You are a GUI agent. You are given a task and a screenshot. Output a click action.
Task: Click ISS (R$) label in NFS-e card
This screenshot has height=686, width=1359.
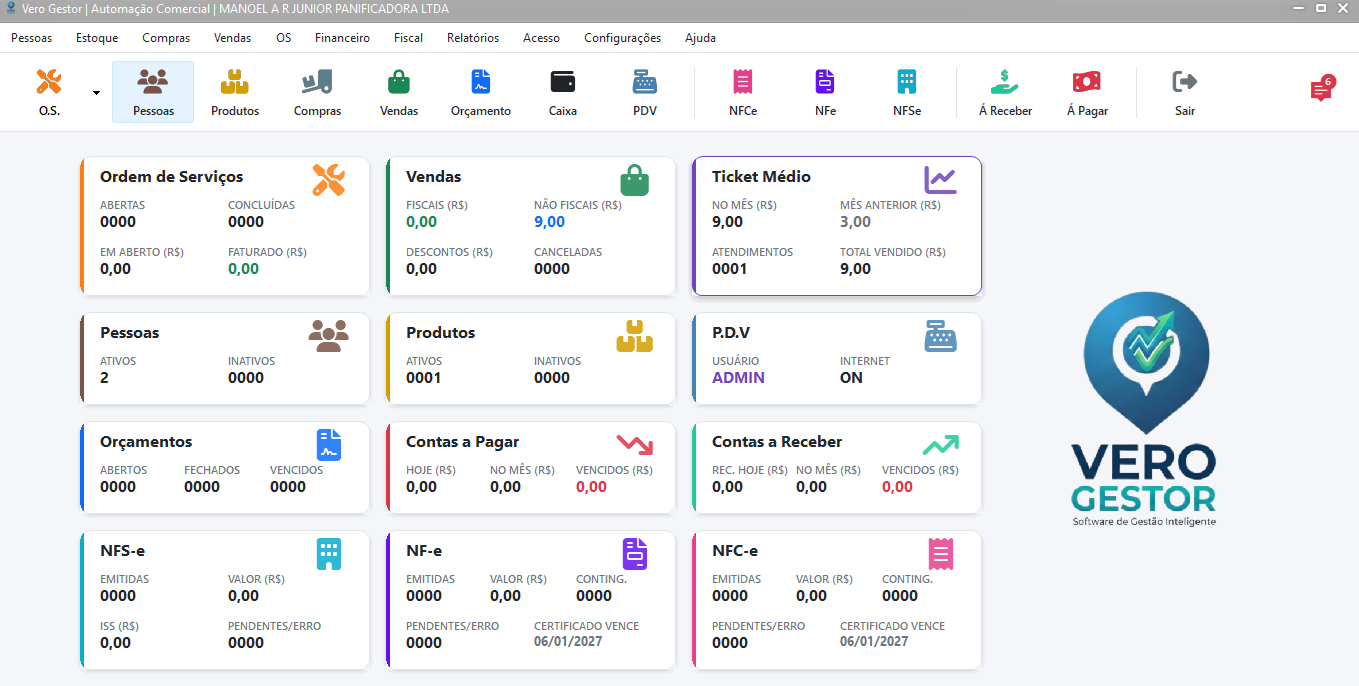(x=119, y=626)
